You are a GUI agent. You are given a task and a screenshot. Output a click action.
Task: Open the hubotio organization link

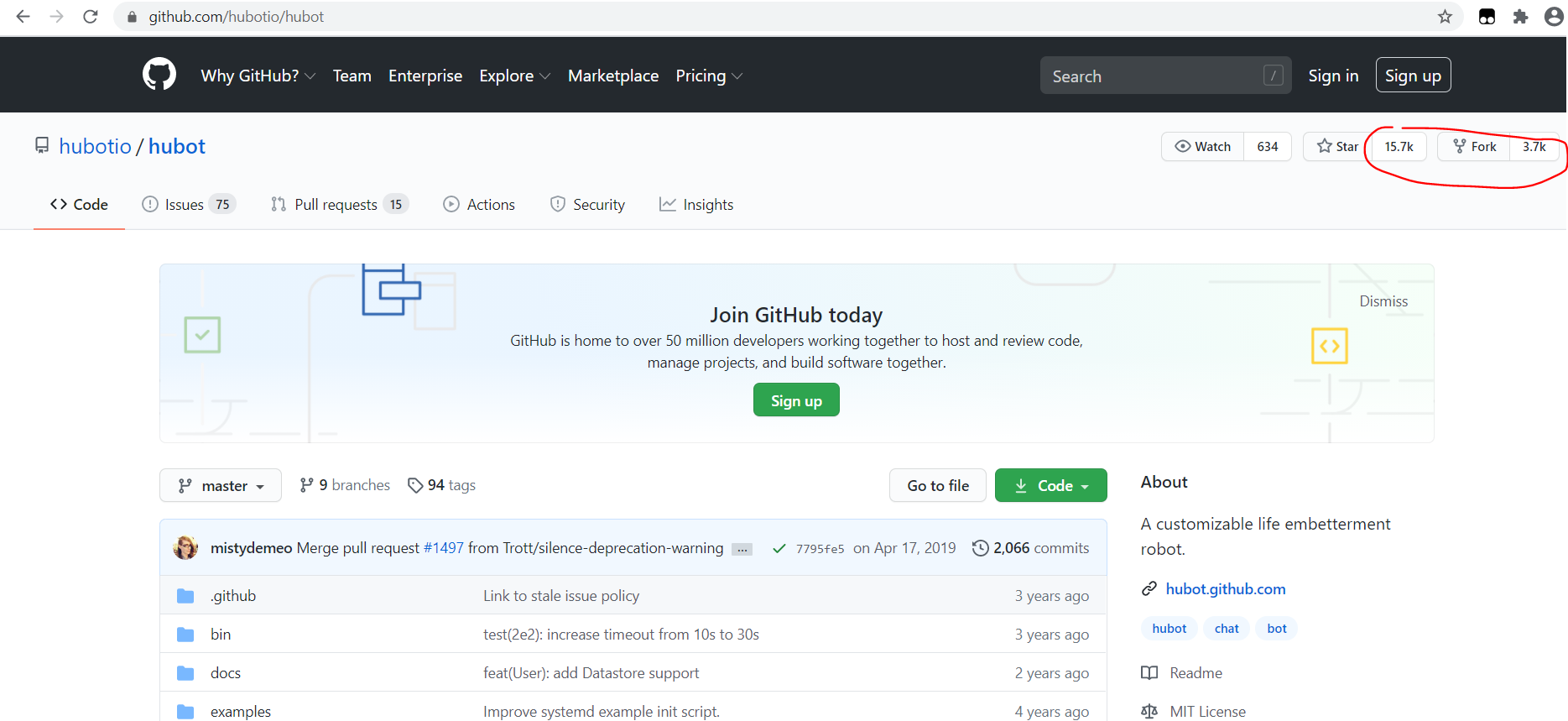95,146
